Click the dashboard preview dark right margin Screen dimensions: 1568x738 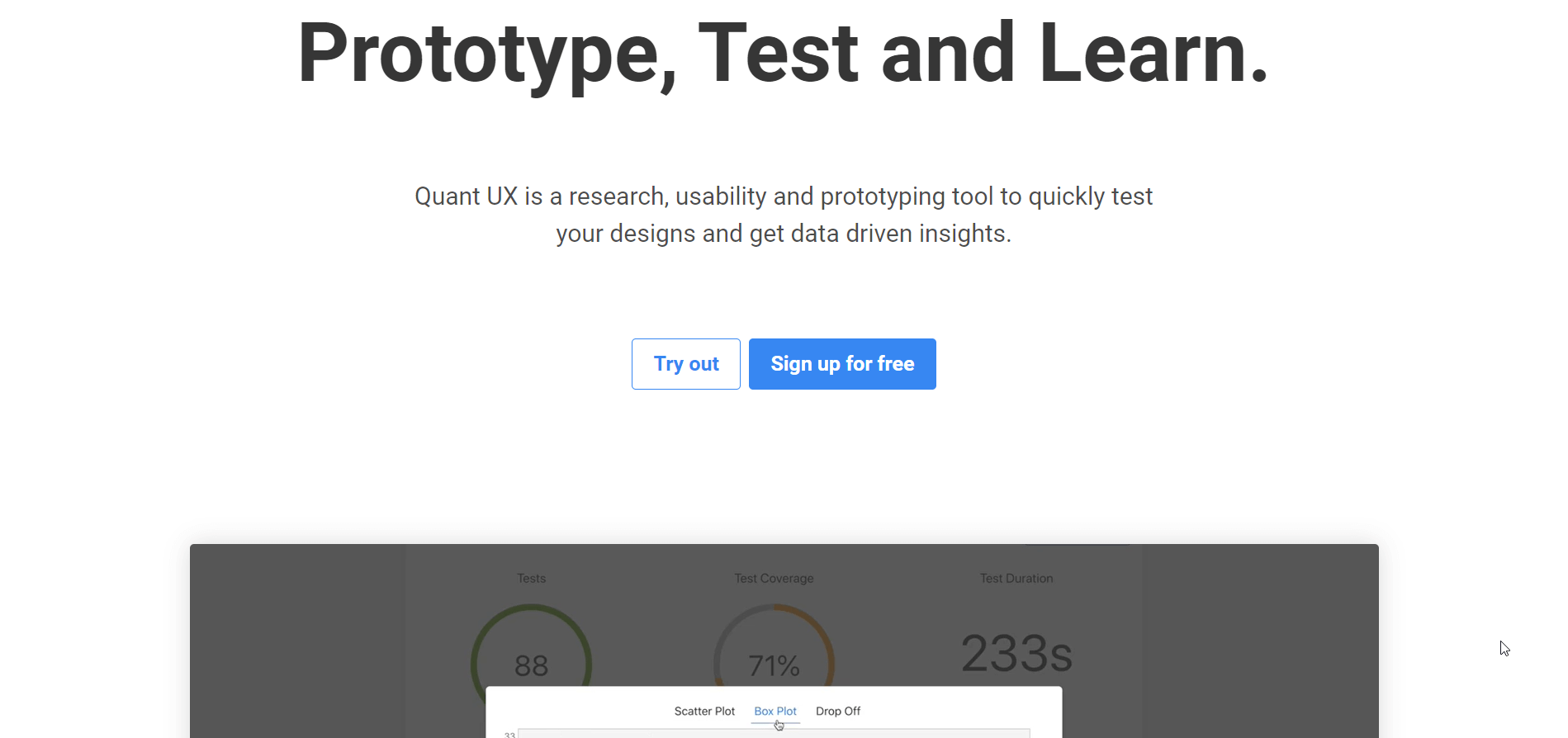(1260, 641)
